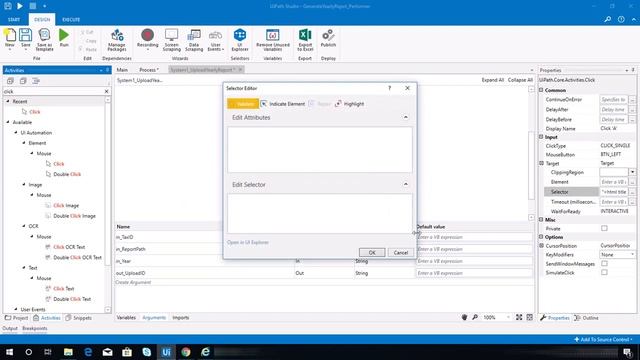The image size is (640, 360).
Task: Collapse the OCR tree node
Action: [24, 226]
